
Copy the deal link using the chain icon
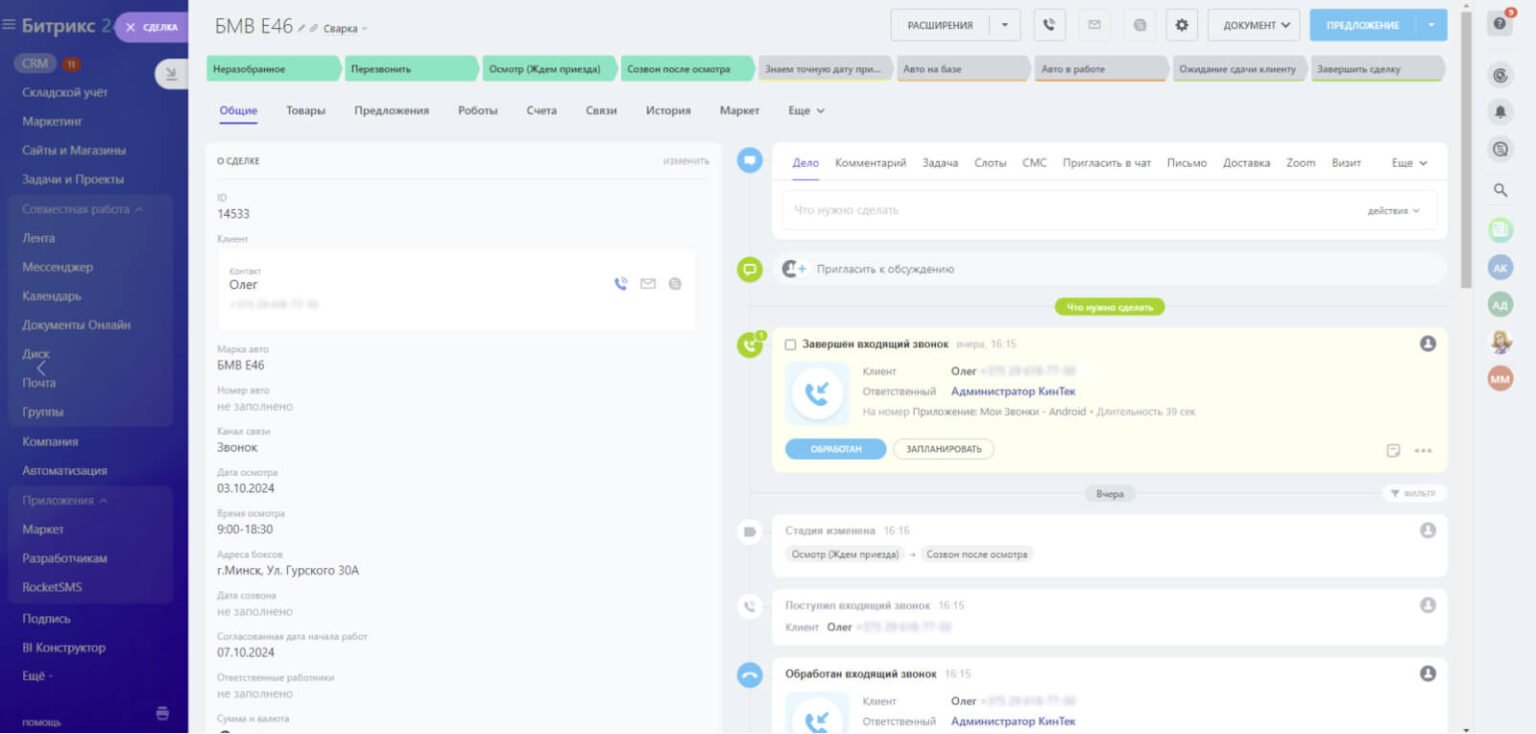(314, 28)
